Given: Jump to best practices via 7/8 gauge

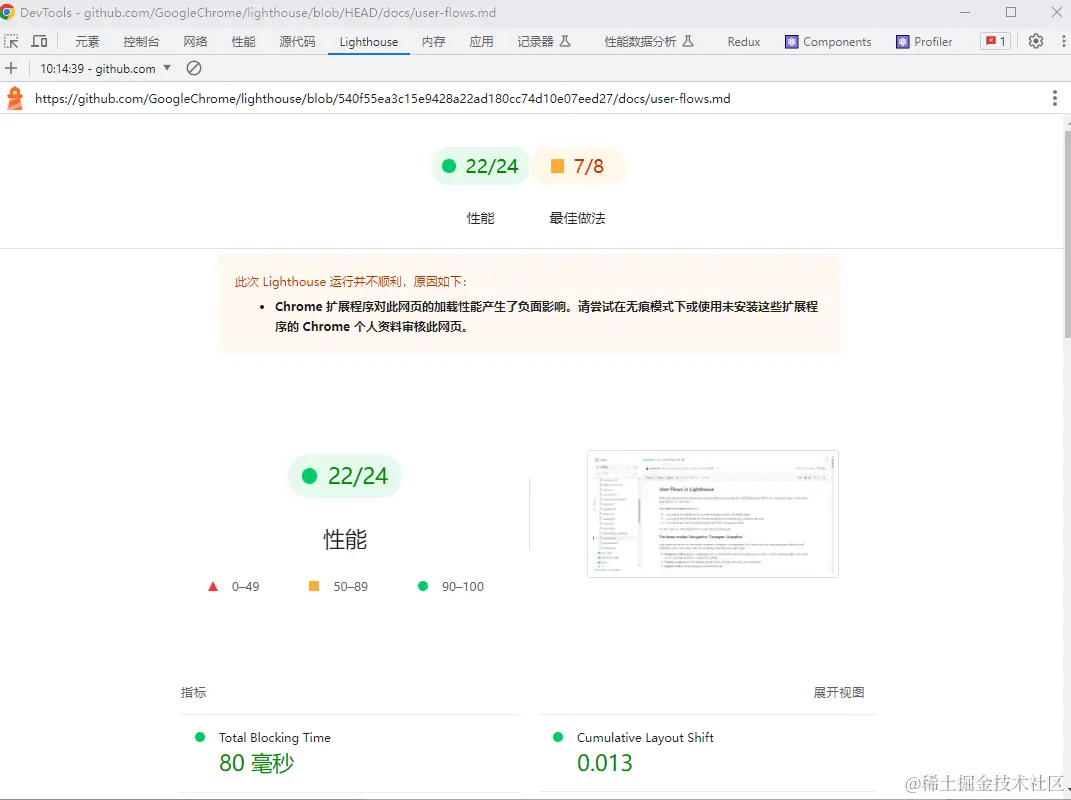Looking at the screenshot, I should click(x=577, y=166).
